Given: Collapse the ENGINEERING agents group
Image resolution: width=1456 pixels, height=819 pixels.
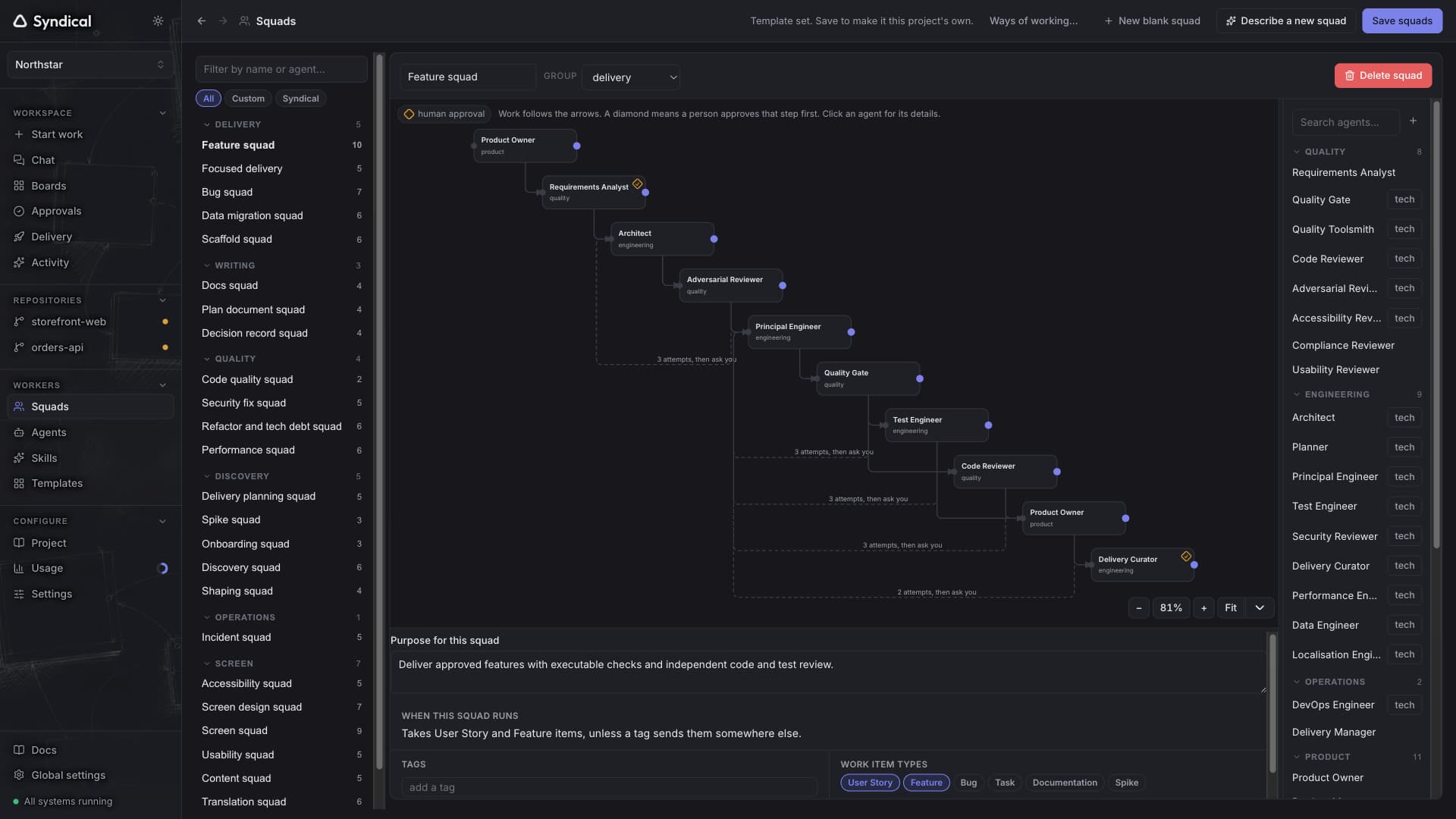Looking at the screenshot, I should tap(1297, 394).
